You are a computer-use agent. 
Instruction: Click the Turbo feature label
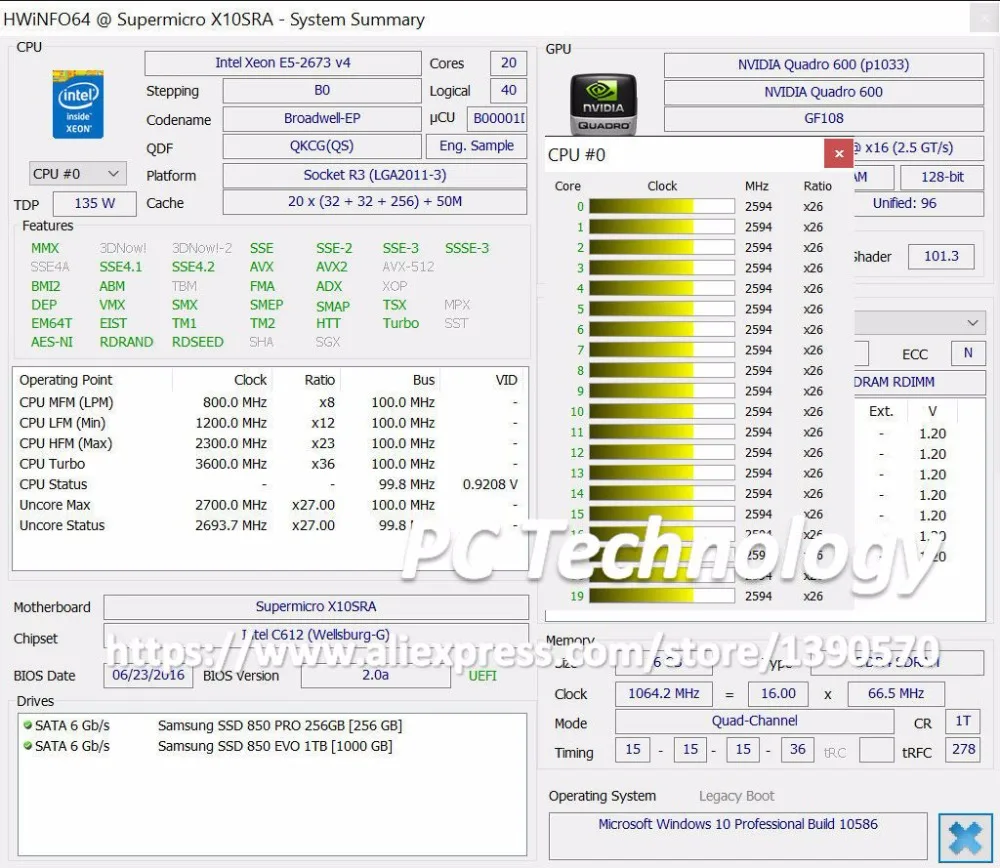point(401,323)
